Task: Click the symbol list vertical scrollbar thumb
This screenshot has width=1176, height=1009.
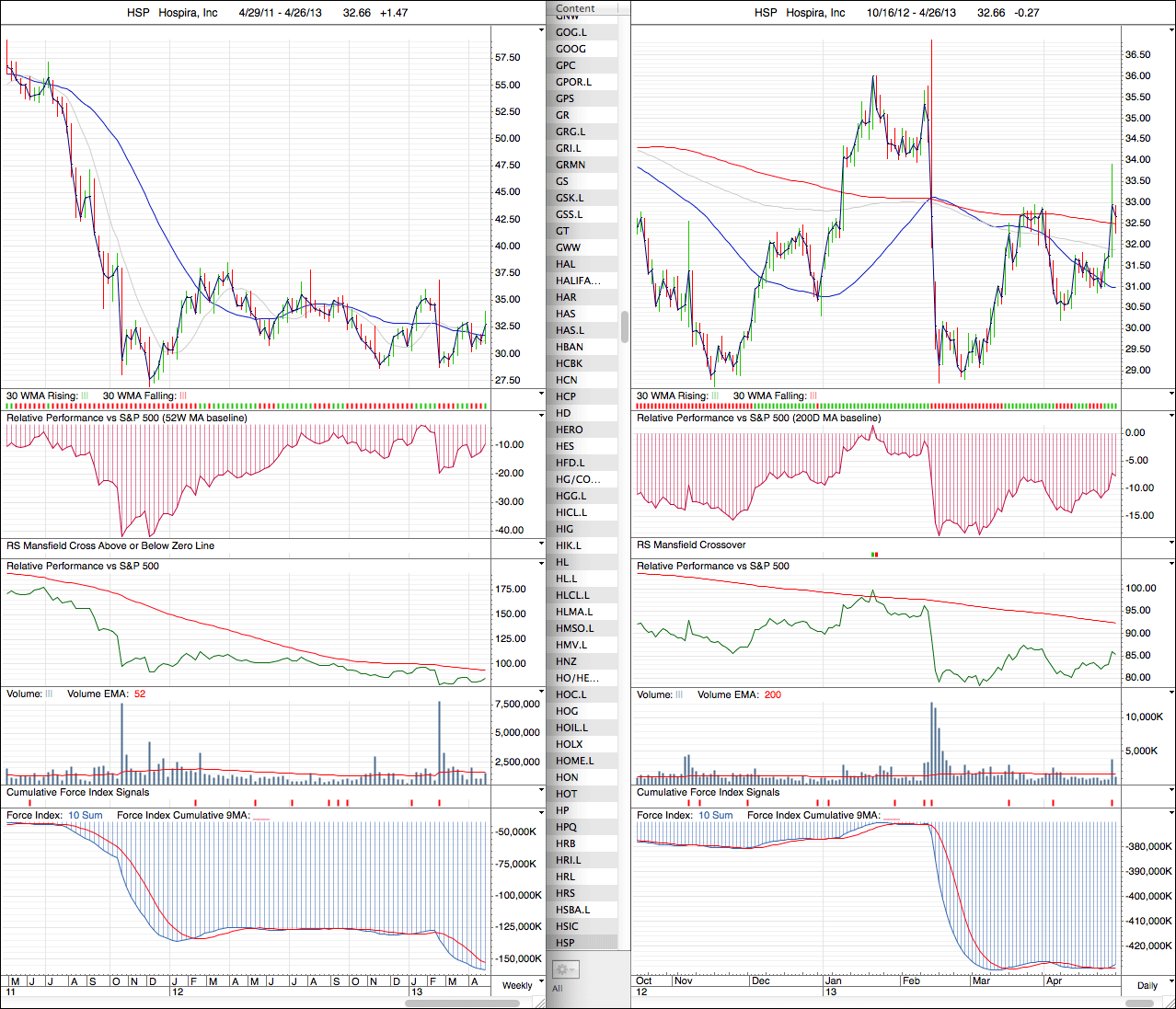Action: click(x=625, y=327)
